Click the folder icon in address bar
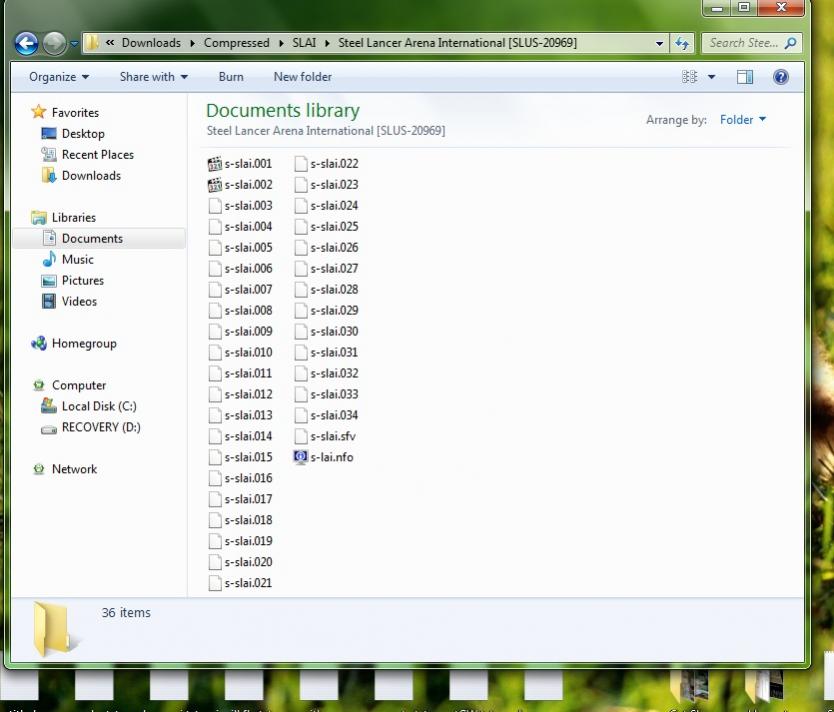Image resolution: width=834 pixels, height=712 pixels. pyautogui.click(x=91, y=43)
